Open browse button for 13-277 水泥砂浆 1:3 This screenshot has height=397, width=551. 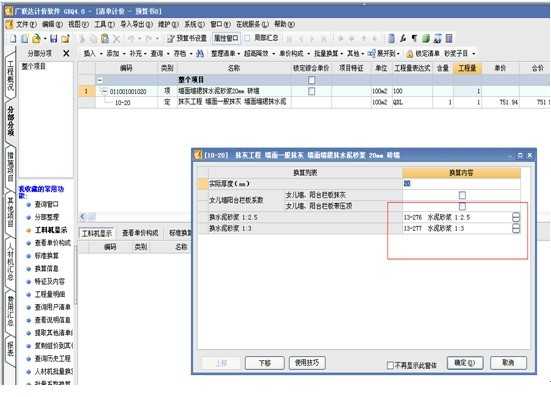click(x=516, y=228)
